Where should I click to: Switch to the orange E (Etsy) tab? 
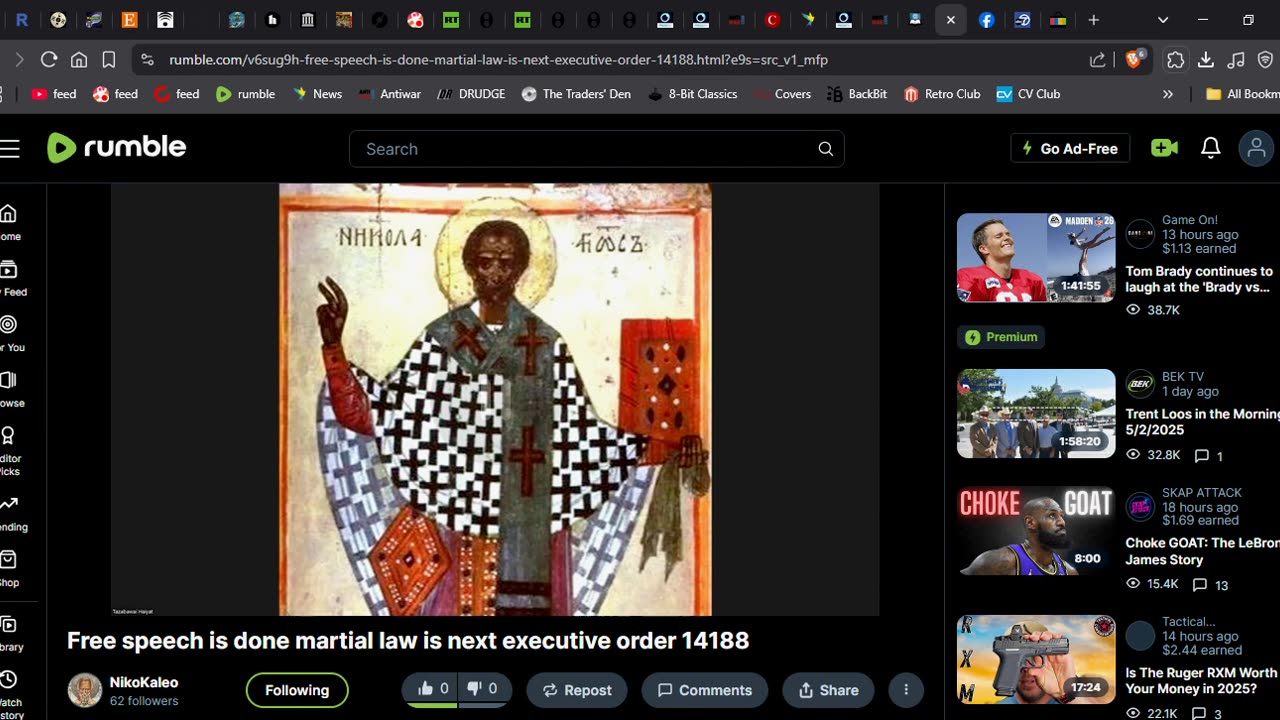click(129, 20)
